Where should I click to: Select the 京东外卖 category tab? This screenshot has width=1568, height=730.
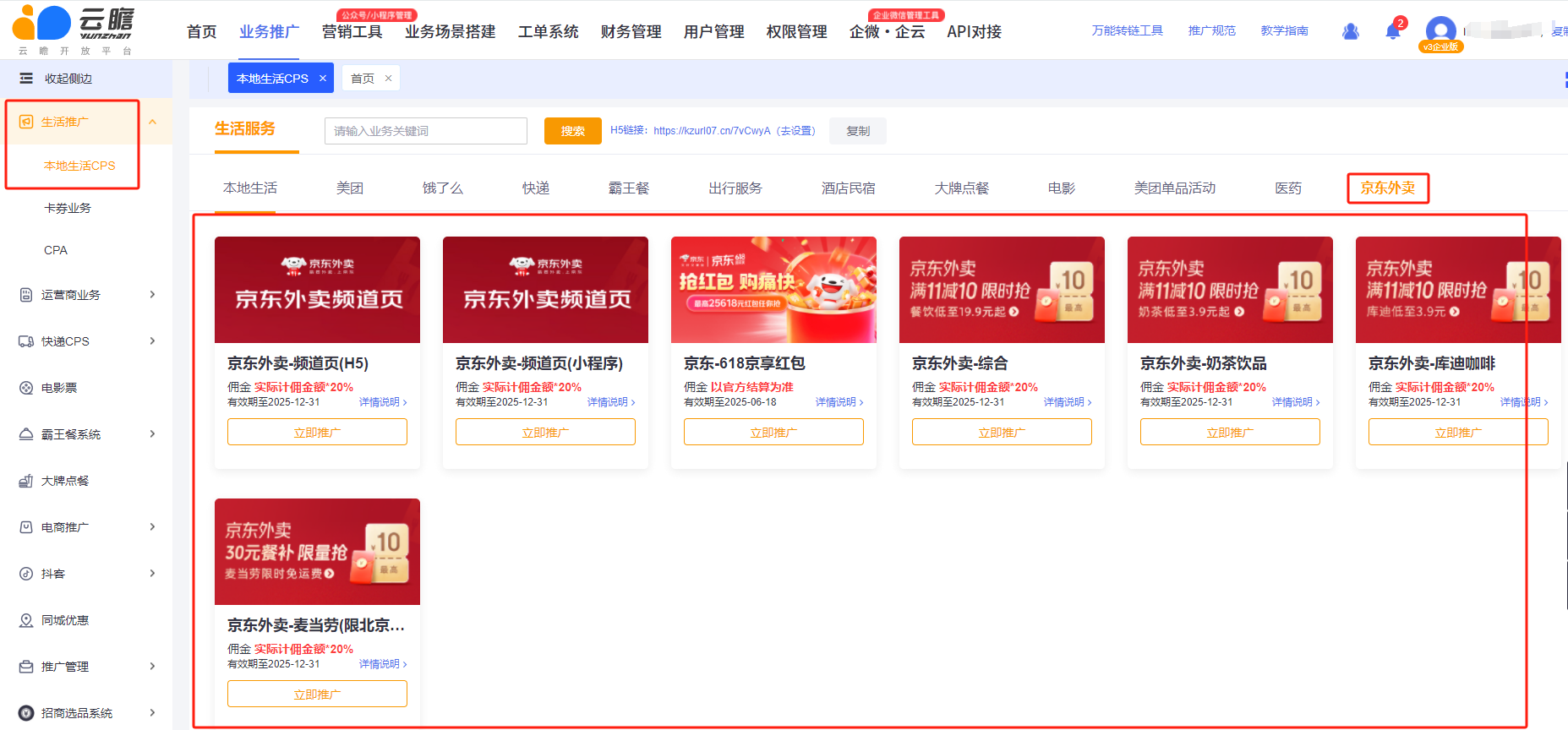click(x=1388, y=188)
